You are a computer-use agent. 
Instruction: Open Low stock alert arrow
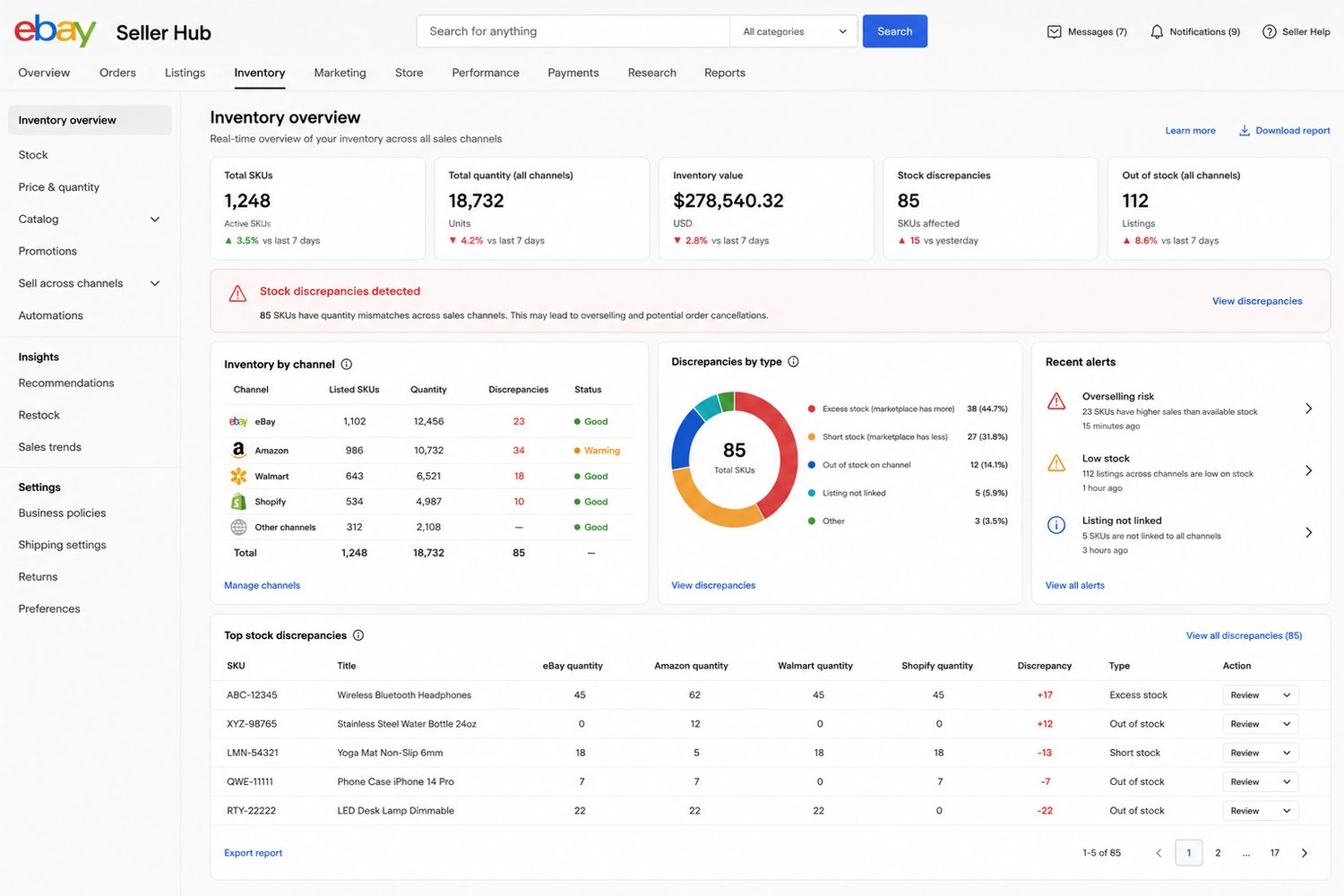pos(1308,470)
